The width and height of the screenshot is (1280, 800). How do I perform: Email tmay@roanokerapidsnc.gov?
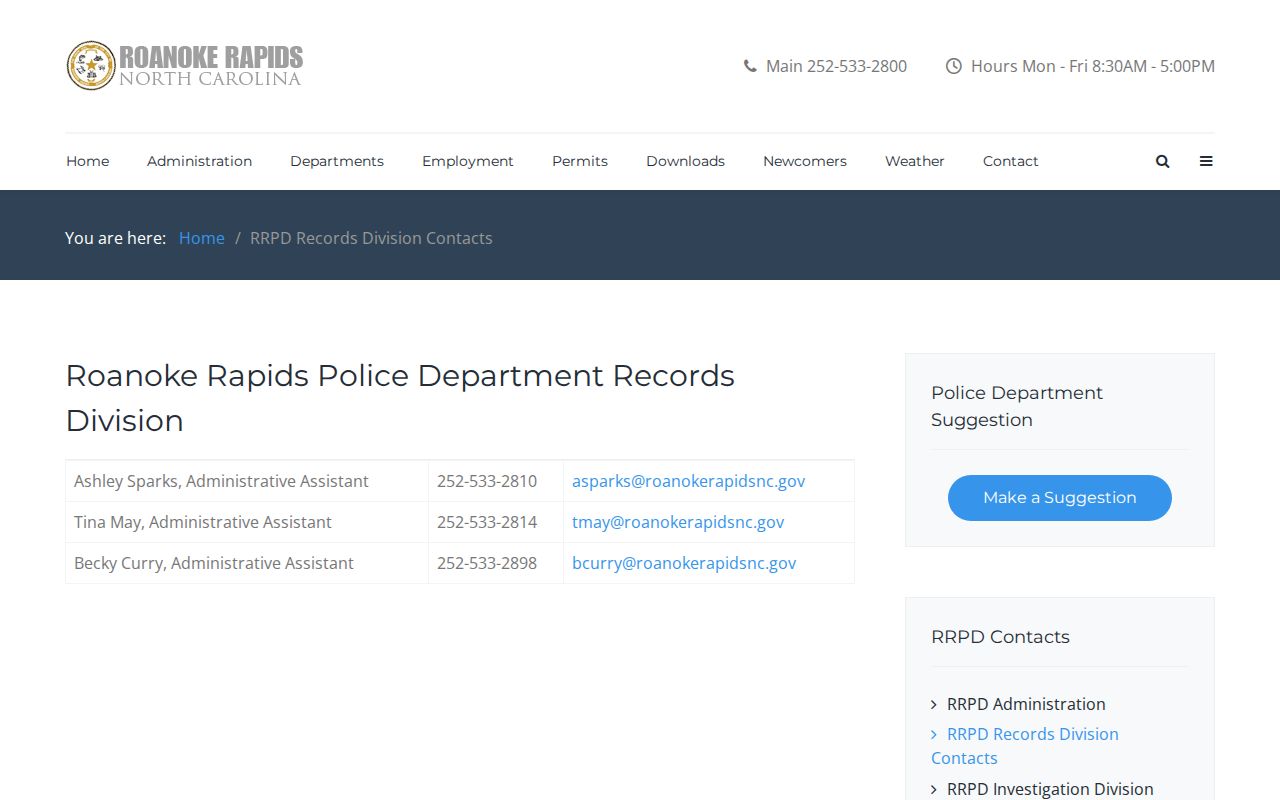678,522
